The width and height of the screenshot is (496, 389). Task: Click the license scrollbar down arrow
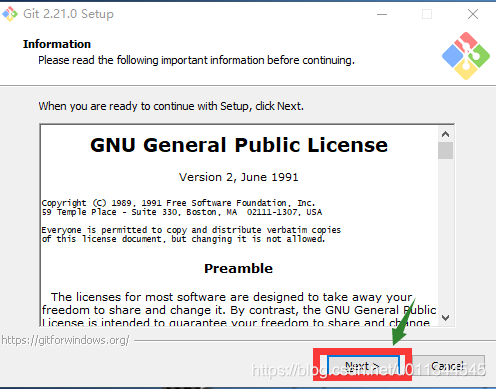[445, 318]
